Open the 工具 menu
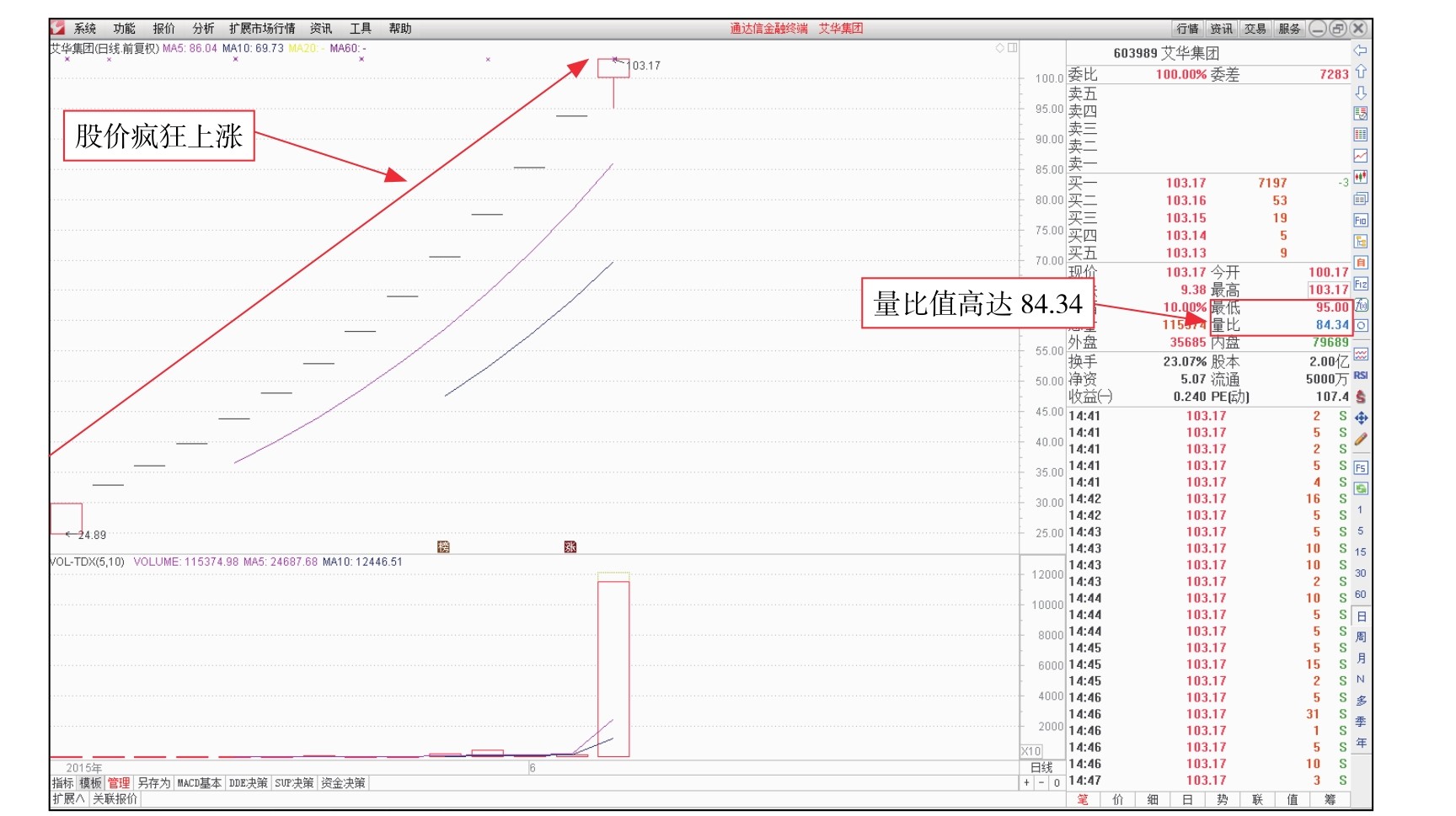The width and height of the screenshot is (1456, 816). tap(361, 28)
